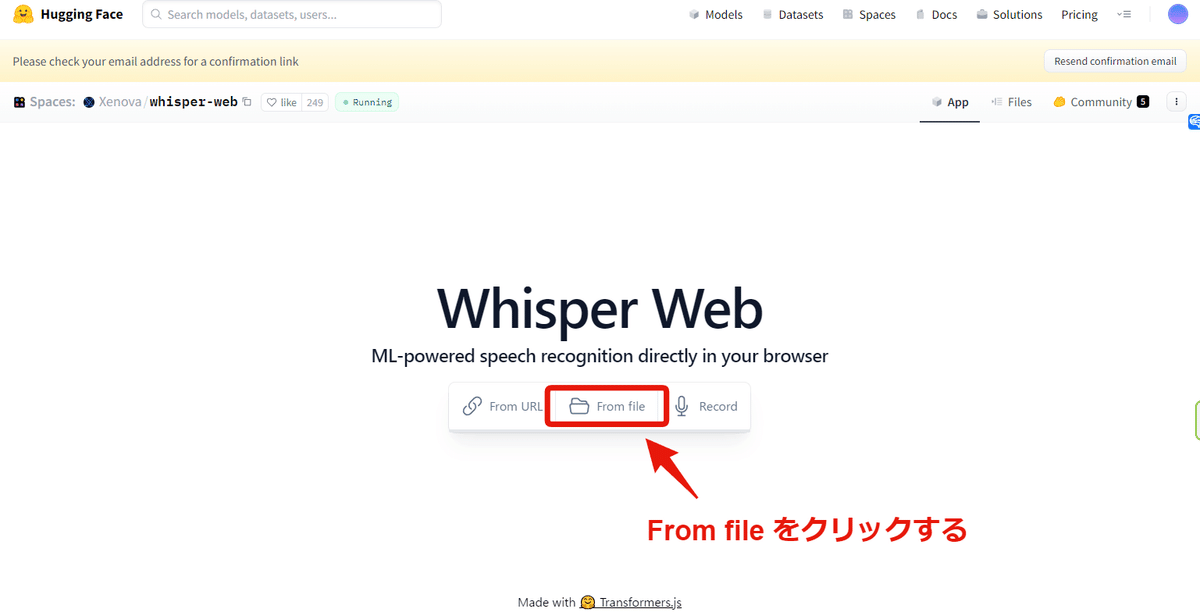Start recording with the Record microphone icon

tap(681, 406)
